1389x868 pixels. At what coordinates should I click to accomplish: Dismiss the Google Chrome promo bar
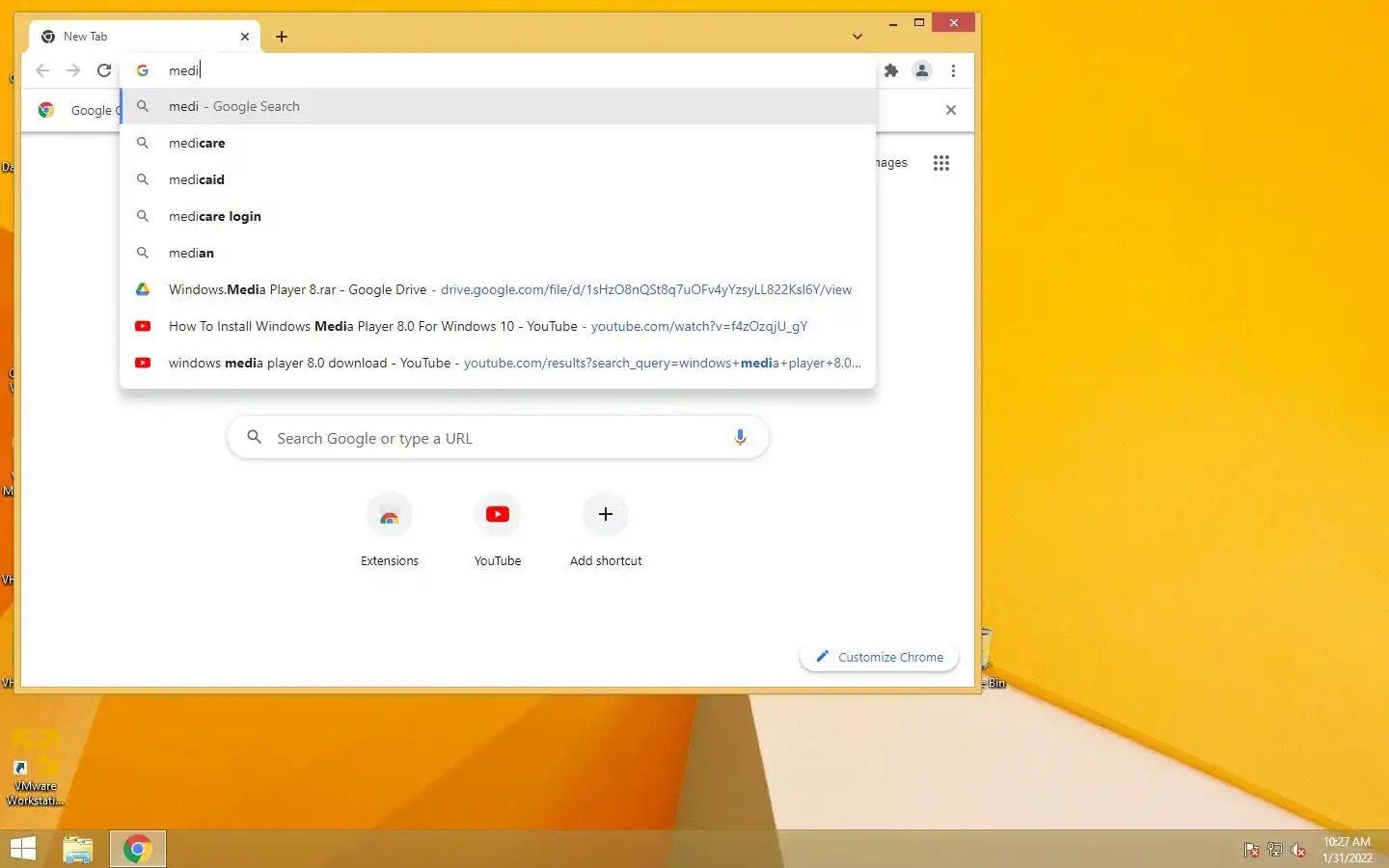(951, 110)
